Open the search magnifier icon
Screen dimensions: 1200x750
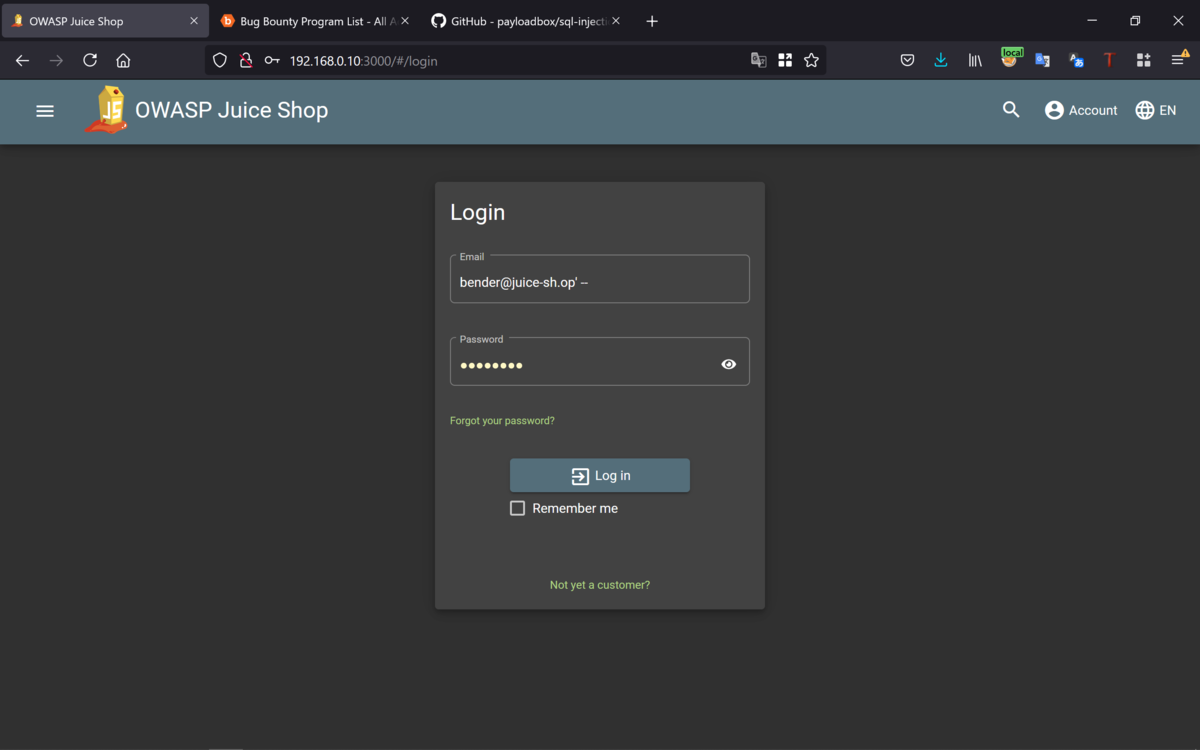tap(1011, 110)
